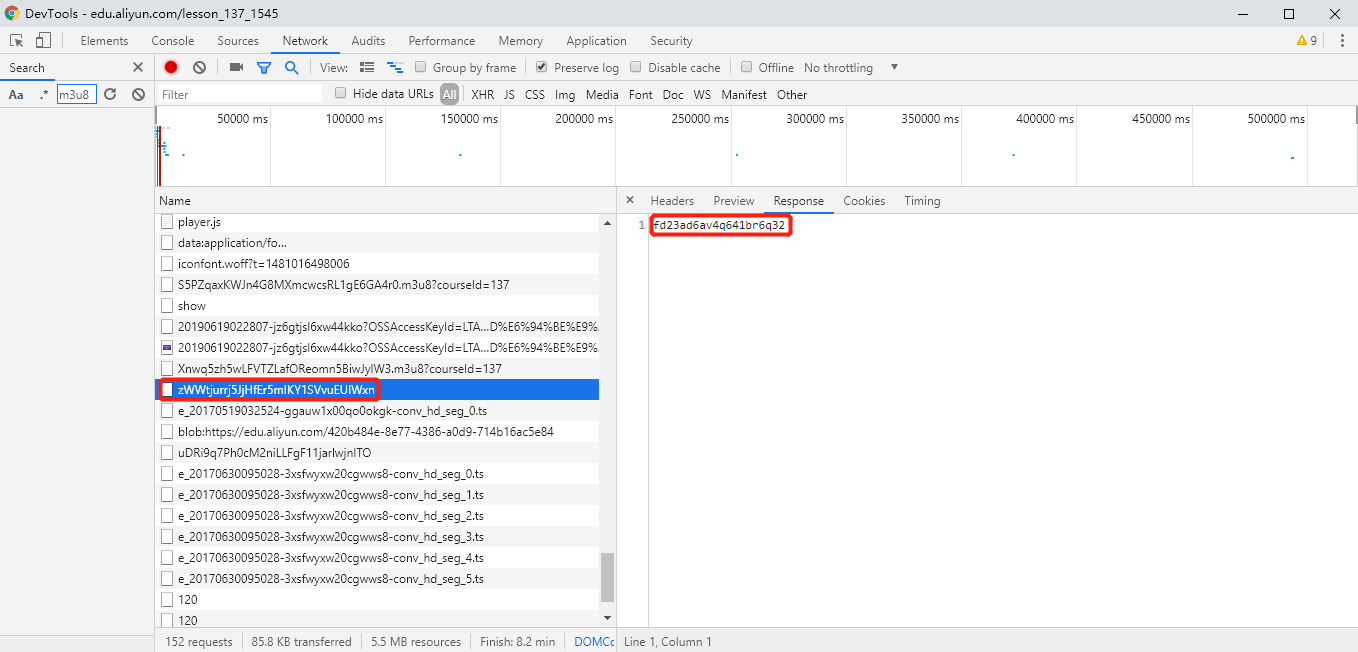The image size is (1358, 652).
Task: Filter requests by Other type
Action: click(792, 94)
